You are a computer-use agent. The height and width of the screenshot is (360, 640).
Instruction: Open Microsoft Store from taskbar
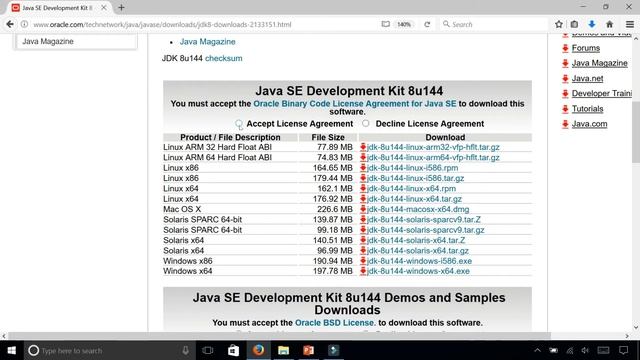(x=233, y=350)
